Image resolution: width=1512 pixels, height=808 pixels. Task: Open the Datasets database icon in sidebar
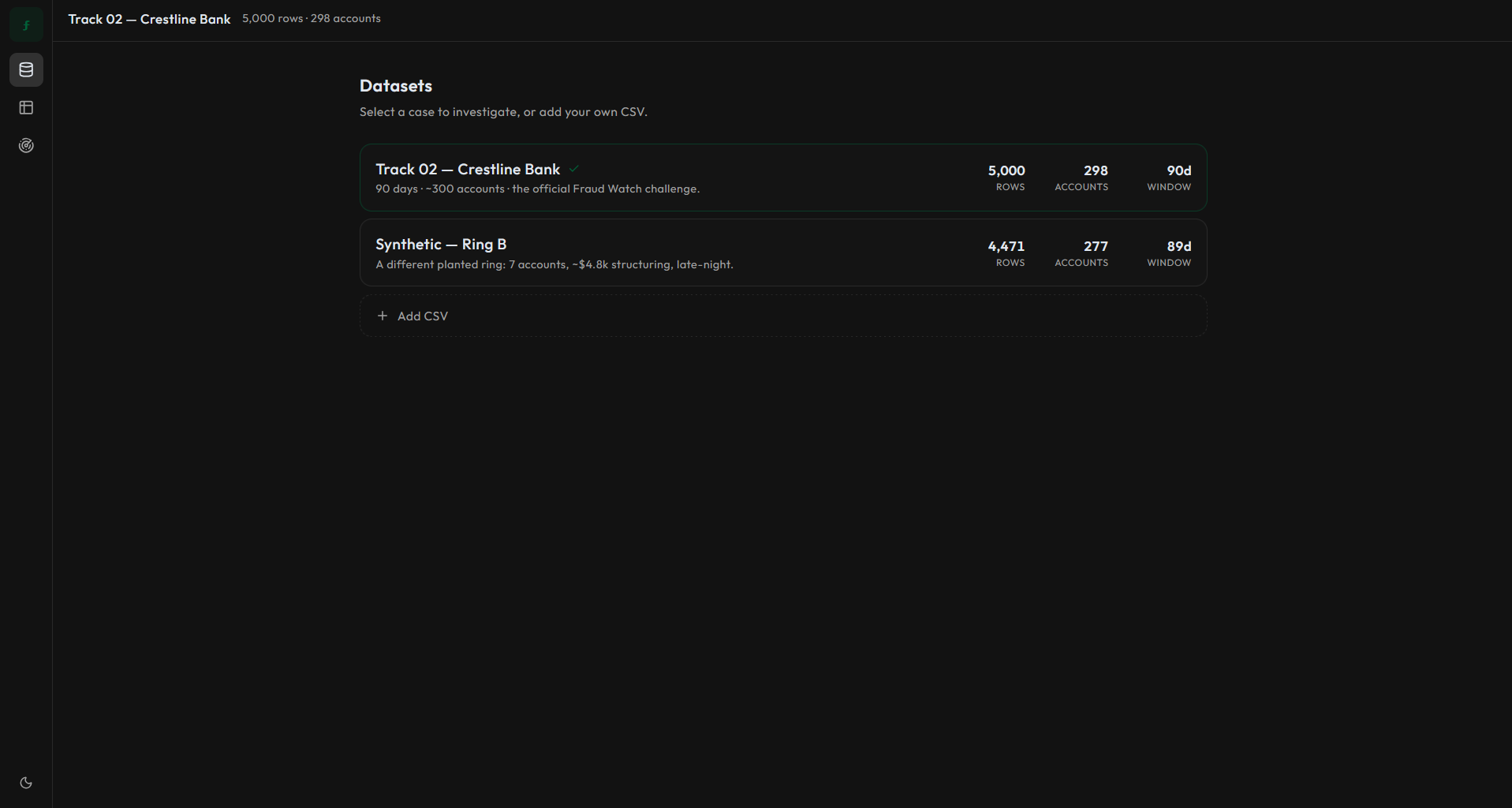tap(26, 69)
